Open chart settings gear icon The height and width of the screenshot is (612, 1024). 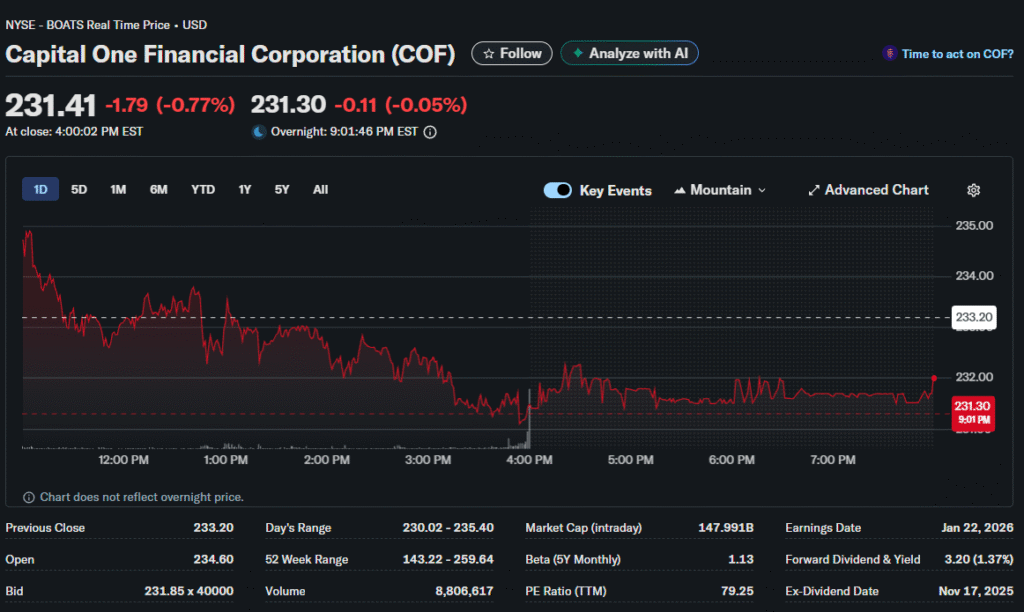click(x=973, y=190)
